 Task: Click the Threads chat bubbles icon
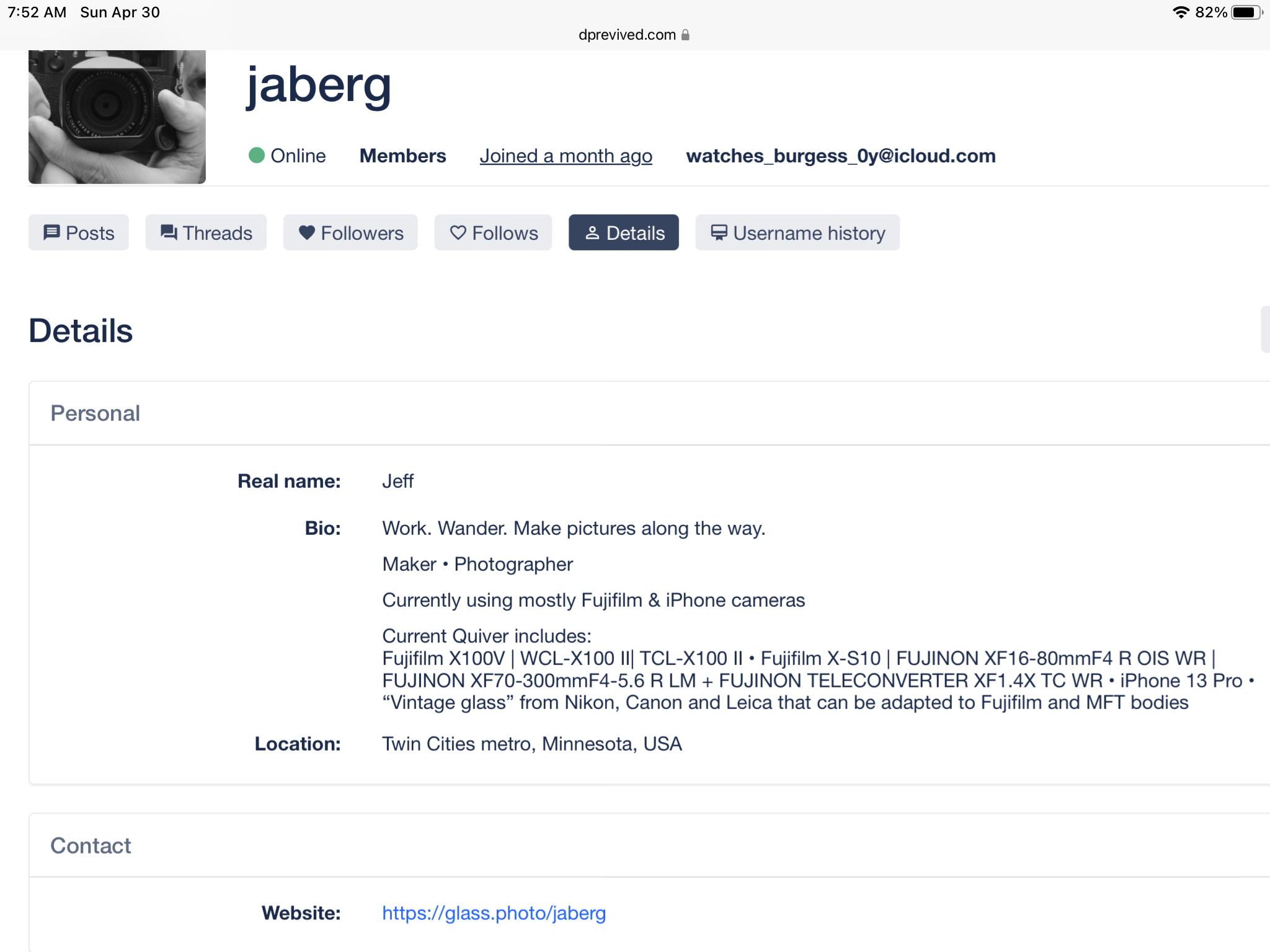169,232
